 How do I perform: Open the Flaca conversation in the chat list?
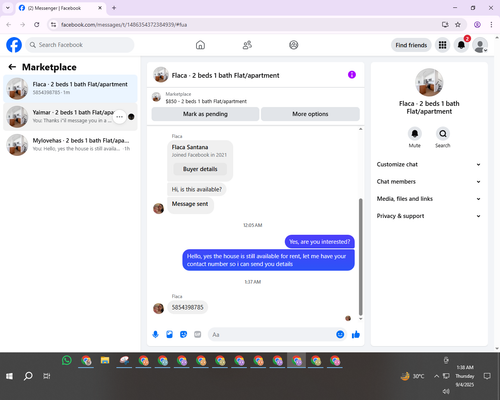pos(70,88)
